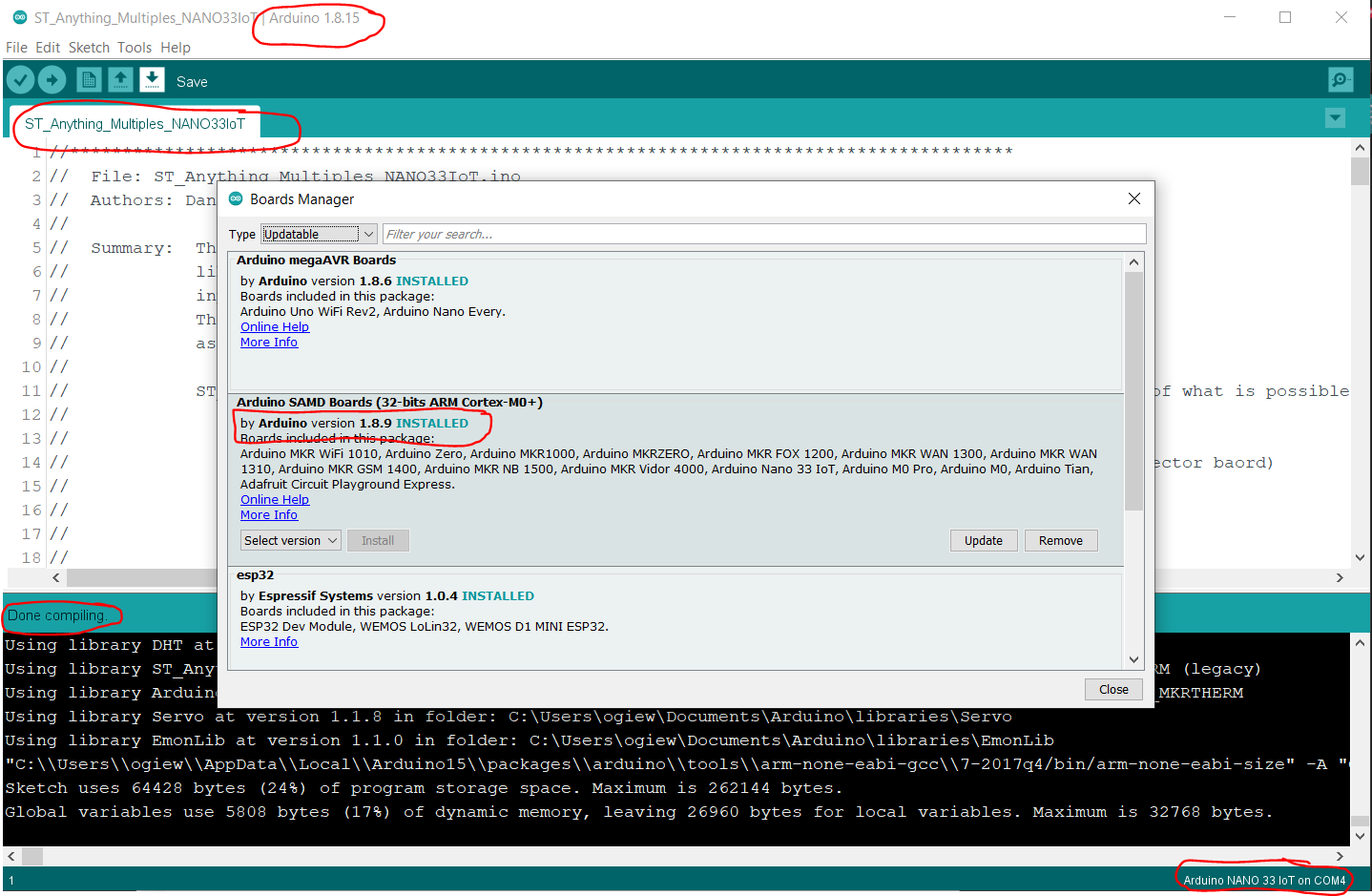
Task: Click the Boards Manager dialog logo icon
Action: click(x=236, y=198)
